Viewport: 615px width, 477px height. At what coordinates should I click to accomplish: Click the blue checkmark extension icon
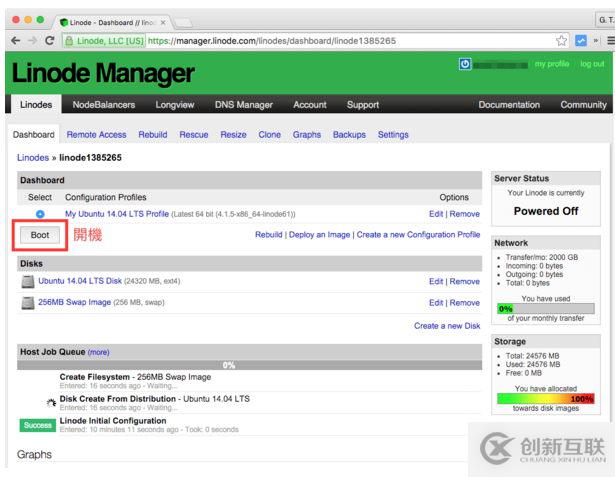pos(580,40)
